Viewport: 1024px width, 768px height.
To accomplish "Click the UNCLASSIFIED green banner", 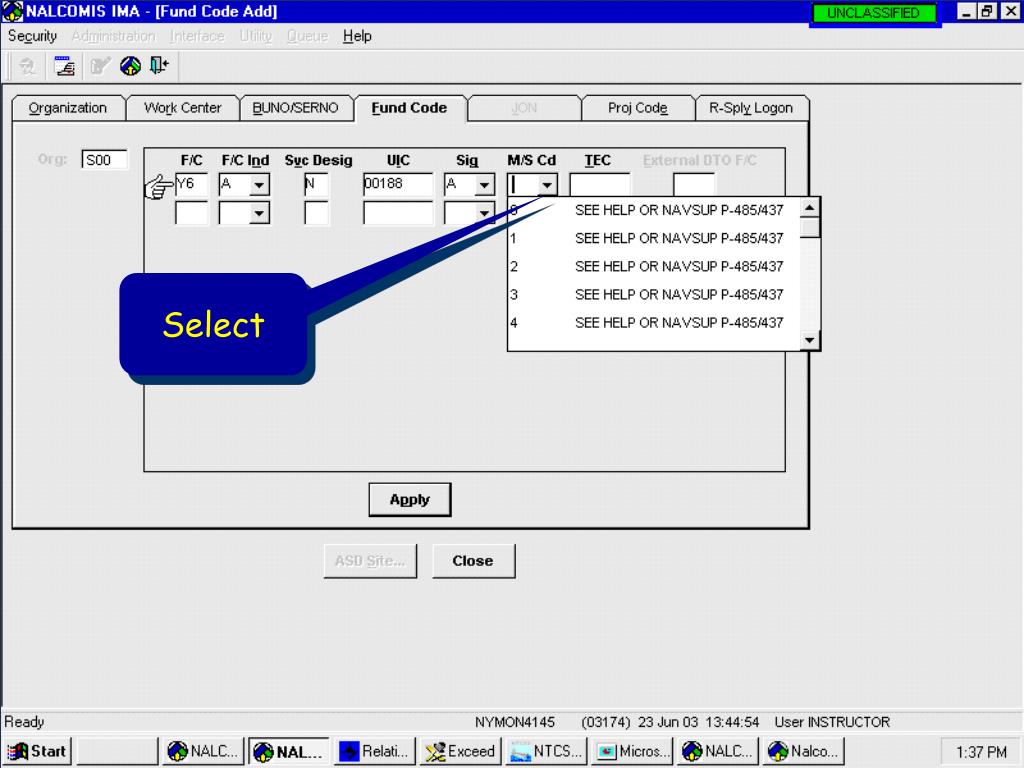I will [872, 13].
